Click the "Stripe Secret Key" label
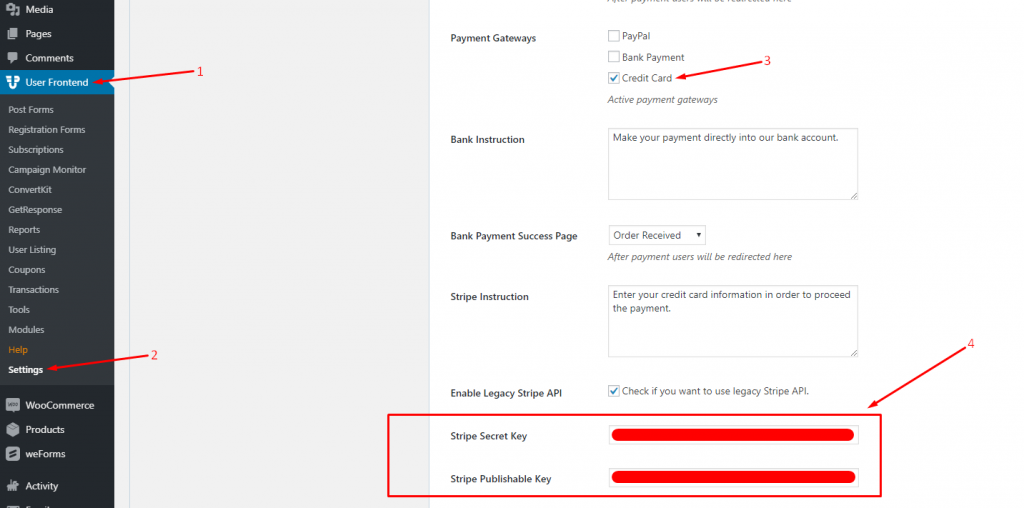The width and height of the screenshot is (1024, 508). 488,436
